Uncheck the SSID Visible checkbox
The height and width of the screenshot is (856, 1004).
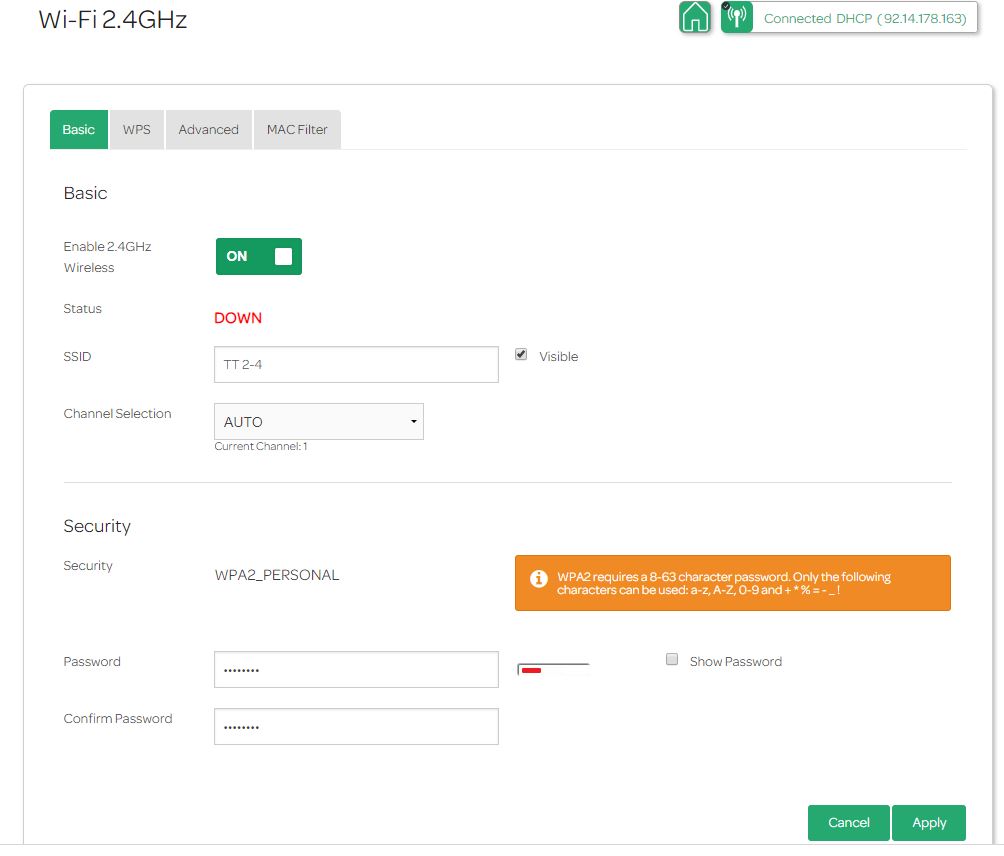(521, 354)
